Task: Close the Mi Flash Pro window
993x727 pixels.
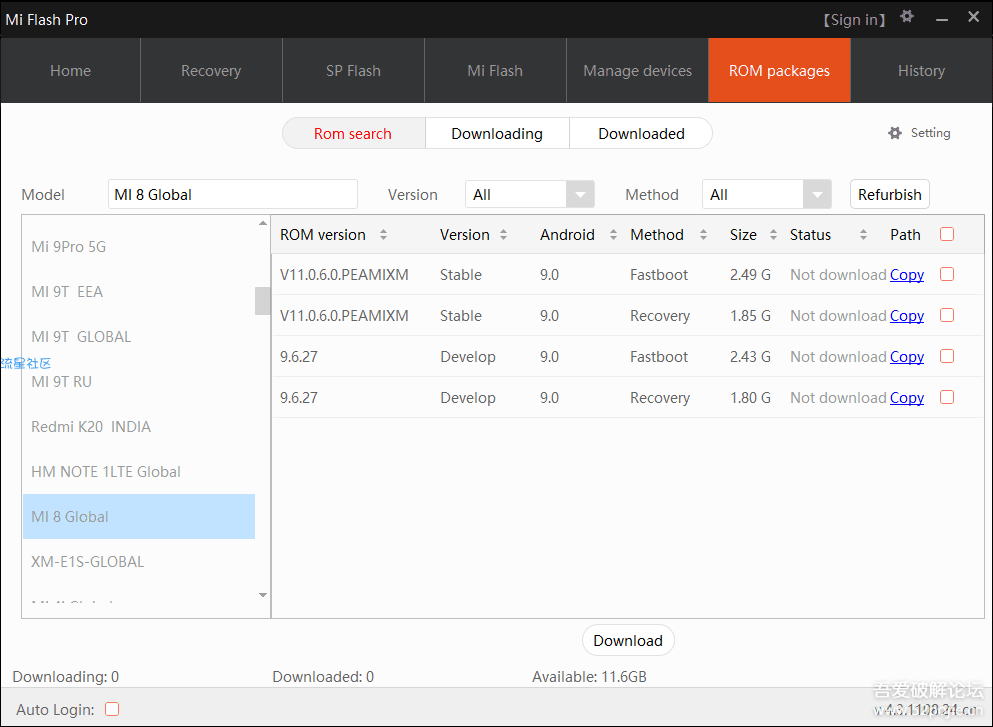Action: coord(974,17)
